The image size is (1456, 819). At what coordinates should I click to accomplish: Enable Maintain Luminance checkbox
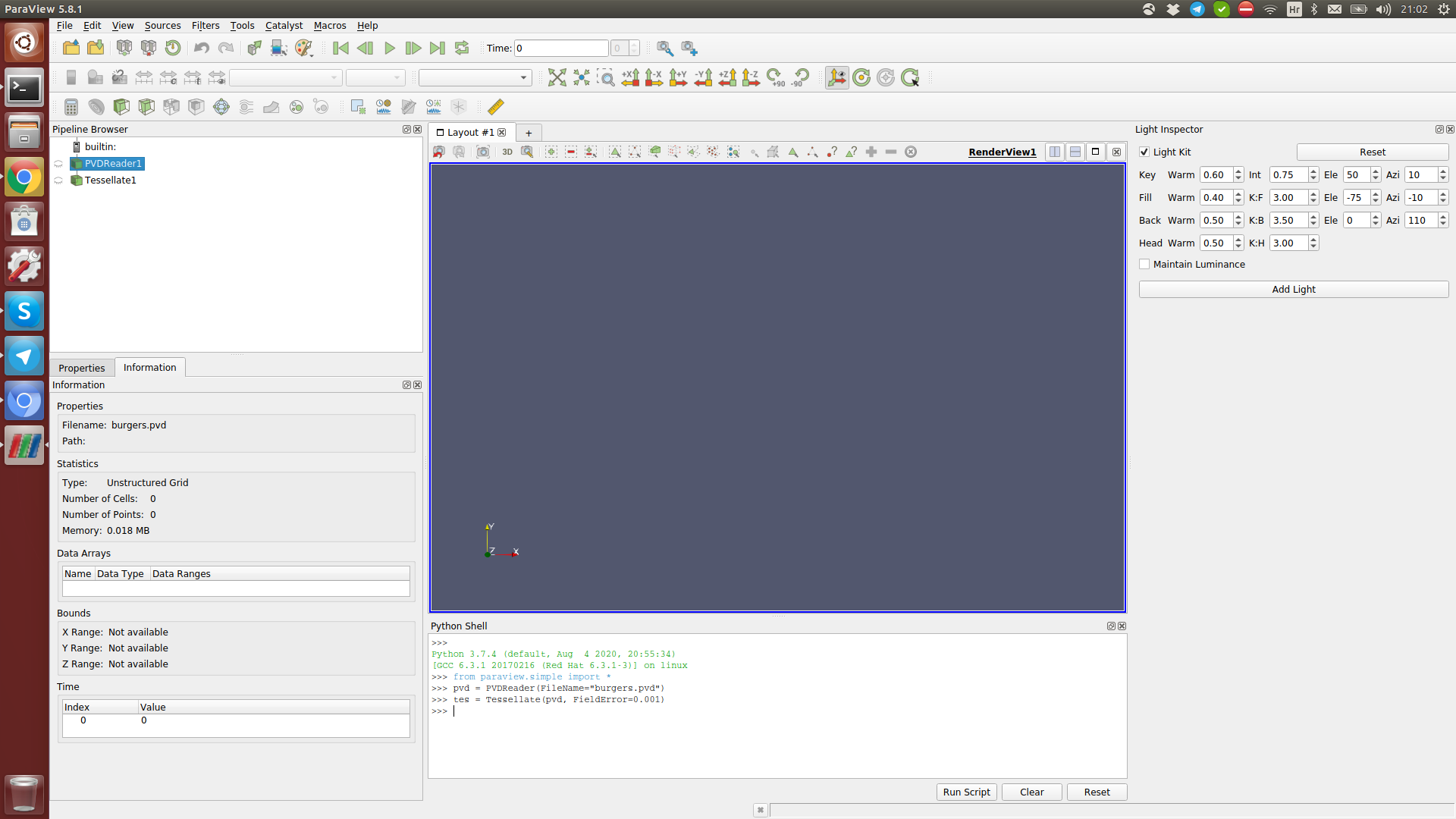(1144, 264)
